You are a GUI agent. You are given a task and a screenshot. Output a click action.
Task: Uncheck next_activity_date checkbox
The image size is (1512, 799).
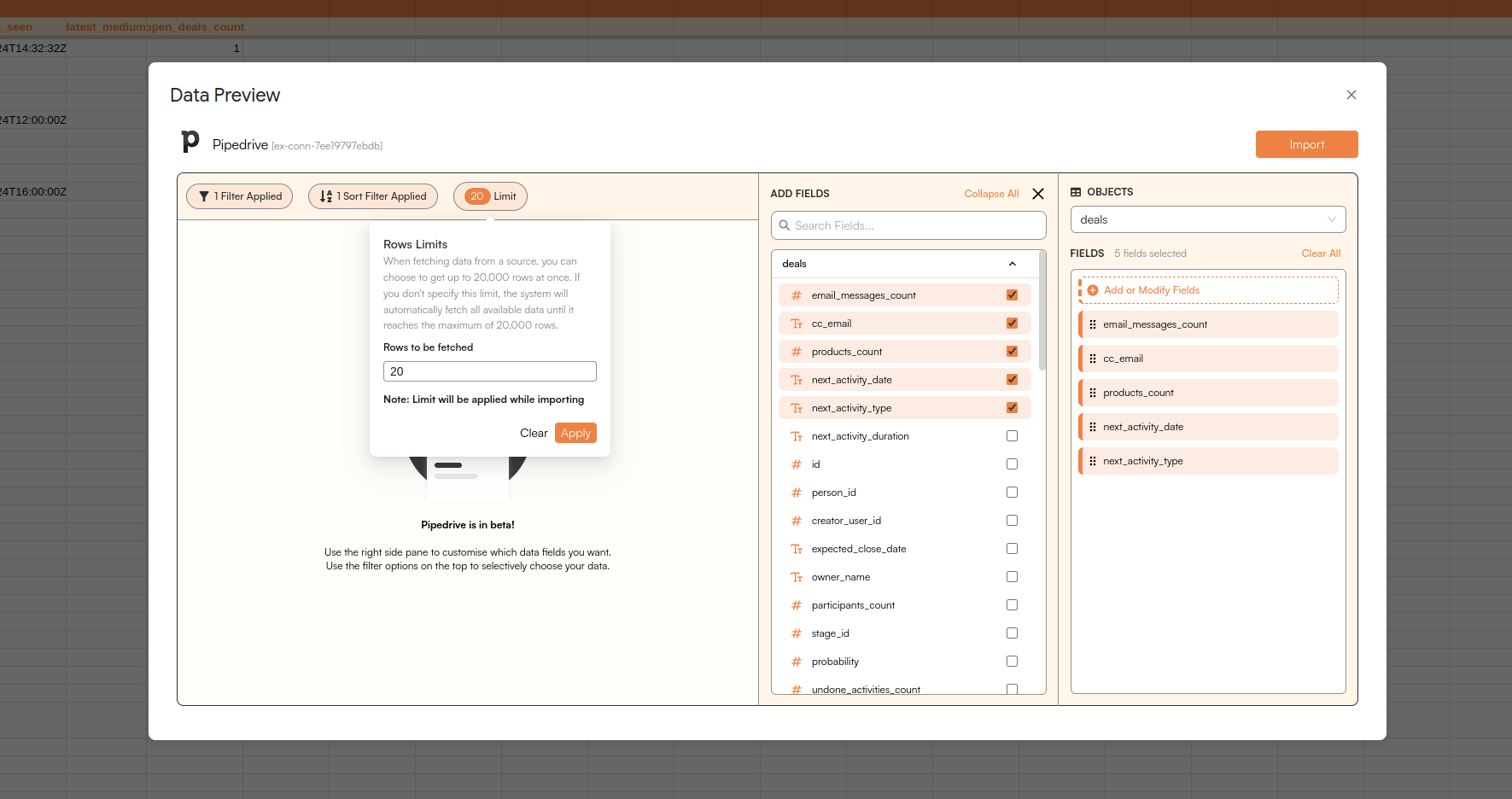[x=1013, y=380]
